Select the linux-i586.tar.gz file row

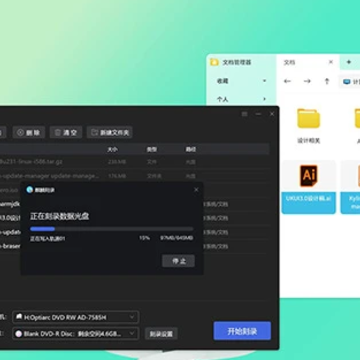[x=134, y=162]
